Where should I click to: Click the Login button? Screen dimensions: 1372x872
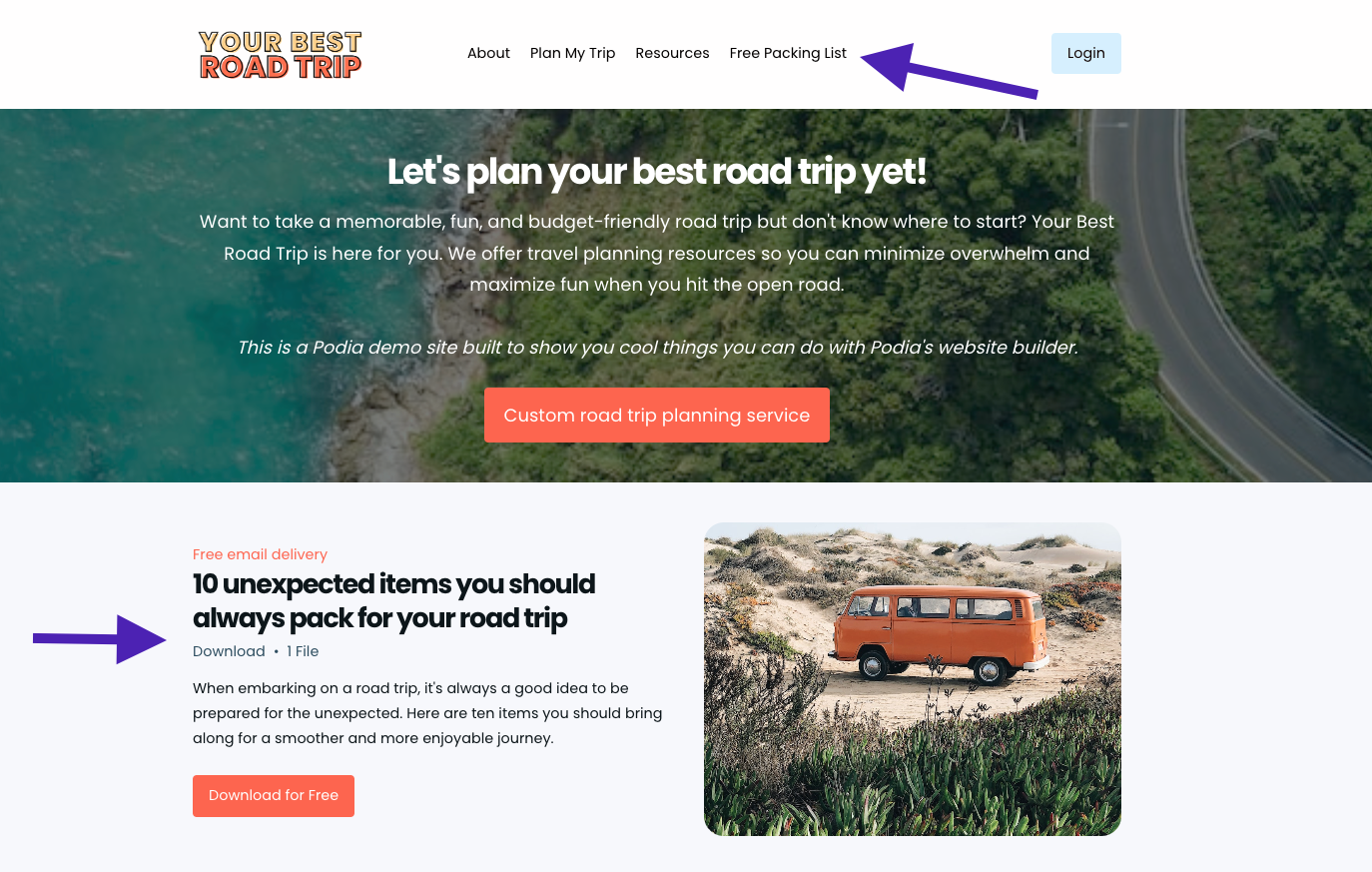pyautogui.click(x=1085, y=53)
